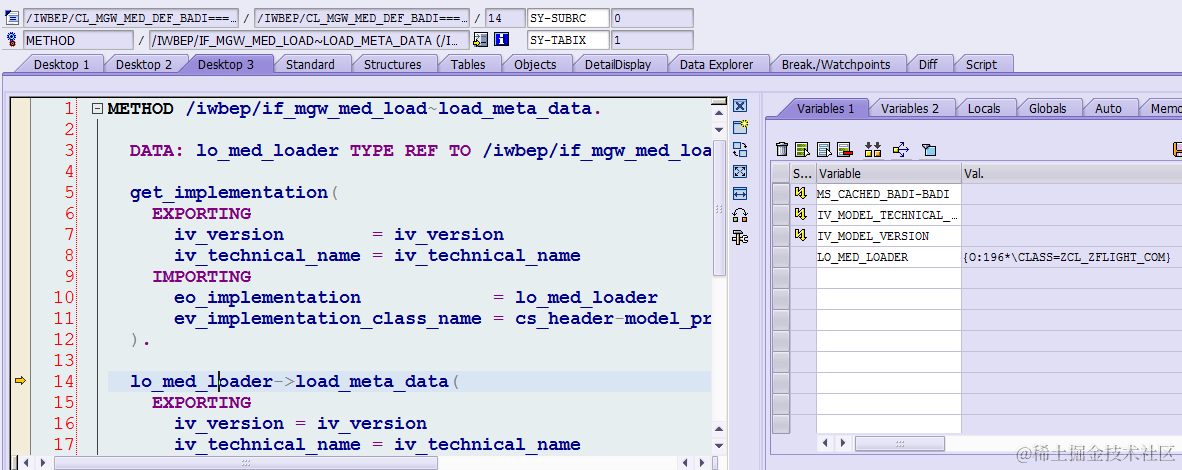Click the new tool icon beside code editor
Viewport: 1182px width, 470px height.
coord(740,127)
